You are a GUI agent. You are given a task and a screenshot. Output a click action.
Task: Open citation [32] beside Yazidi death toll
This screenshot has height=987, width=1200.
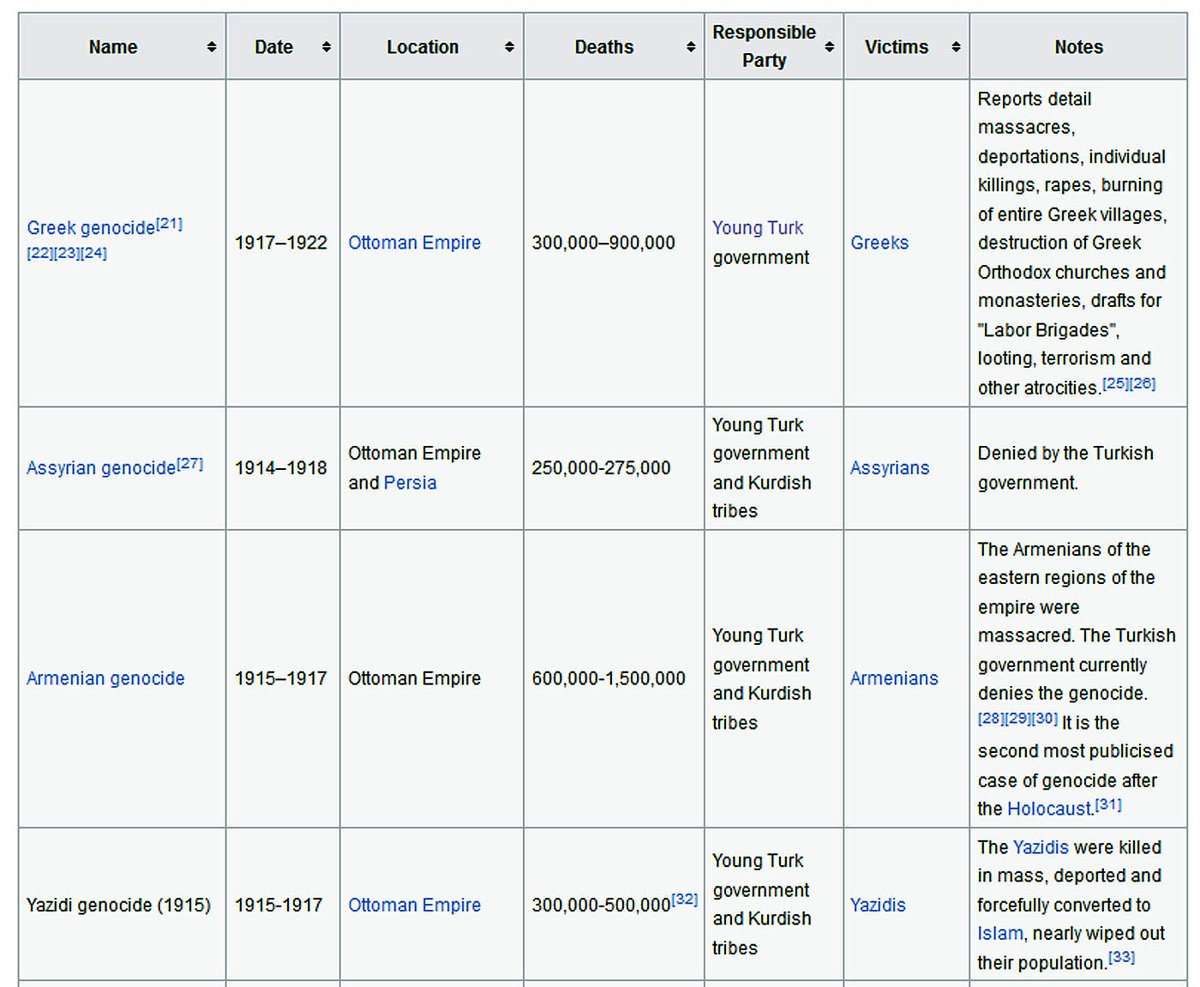[684, 899]
